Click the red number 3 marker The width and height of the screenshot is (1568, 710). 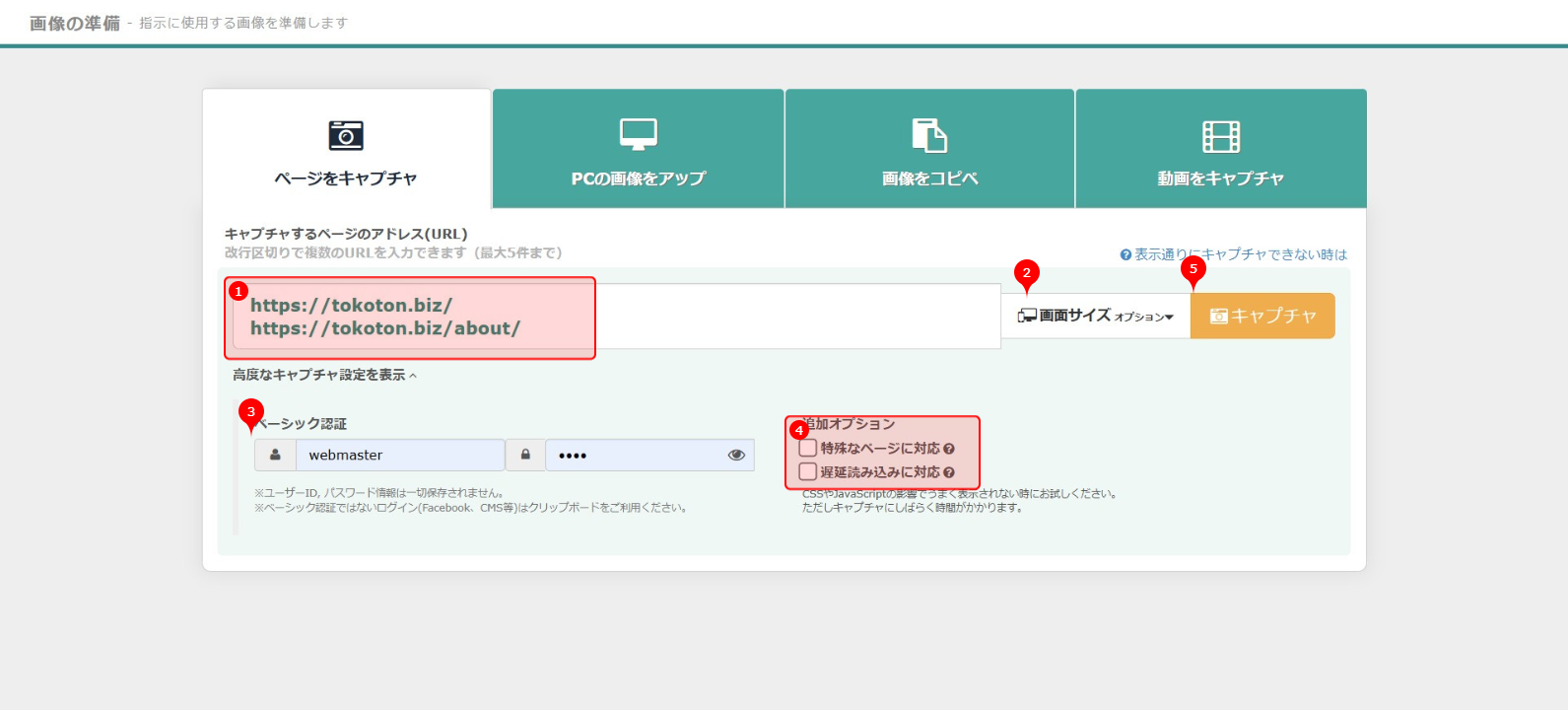[x=250, y=412]
